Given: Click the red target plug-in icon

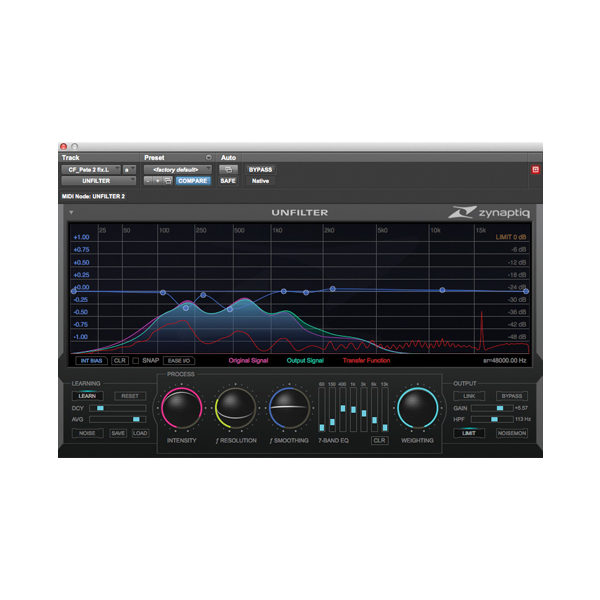Looking at the screenshot, I should click(x=535, y=170).
